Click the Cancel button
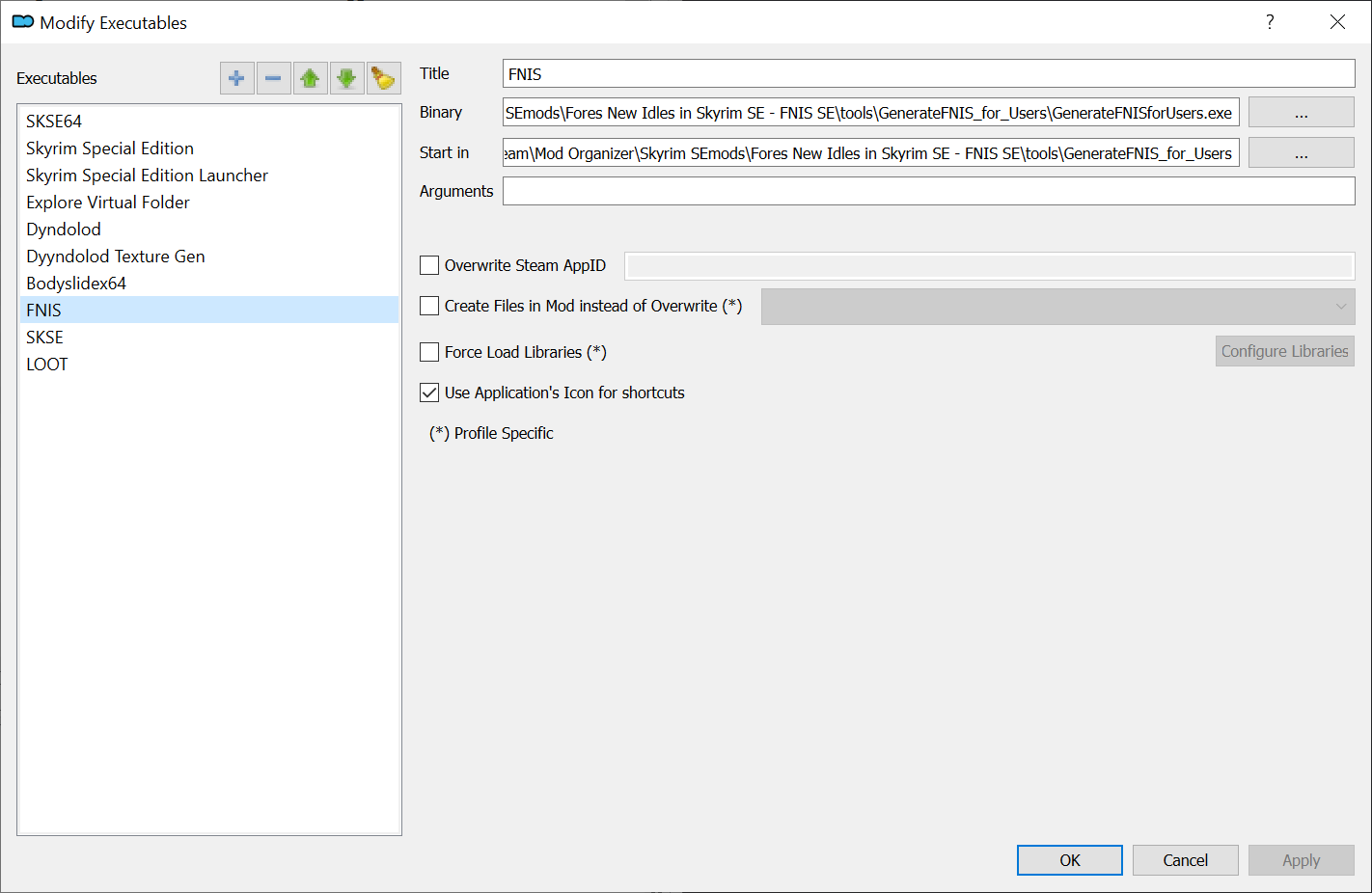The height and width of the screenshot is (893, 1372). pyautogui.click(x=1186, y=860)
